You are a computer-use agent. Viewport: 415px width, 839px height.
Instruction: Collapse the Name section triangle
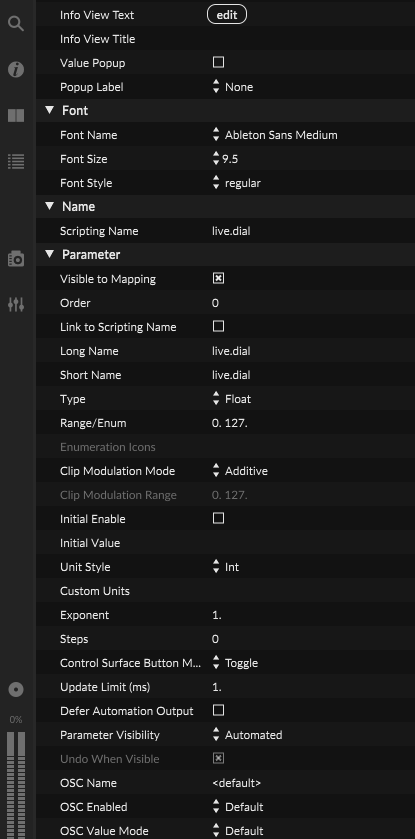click(x=50, y=206)
